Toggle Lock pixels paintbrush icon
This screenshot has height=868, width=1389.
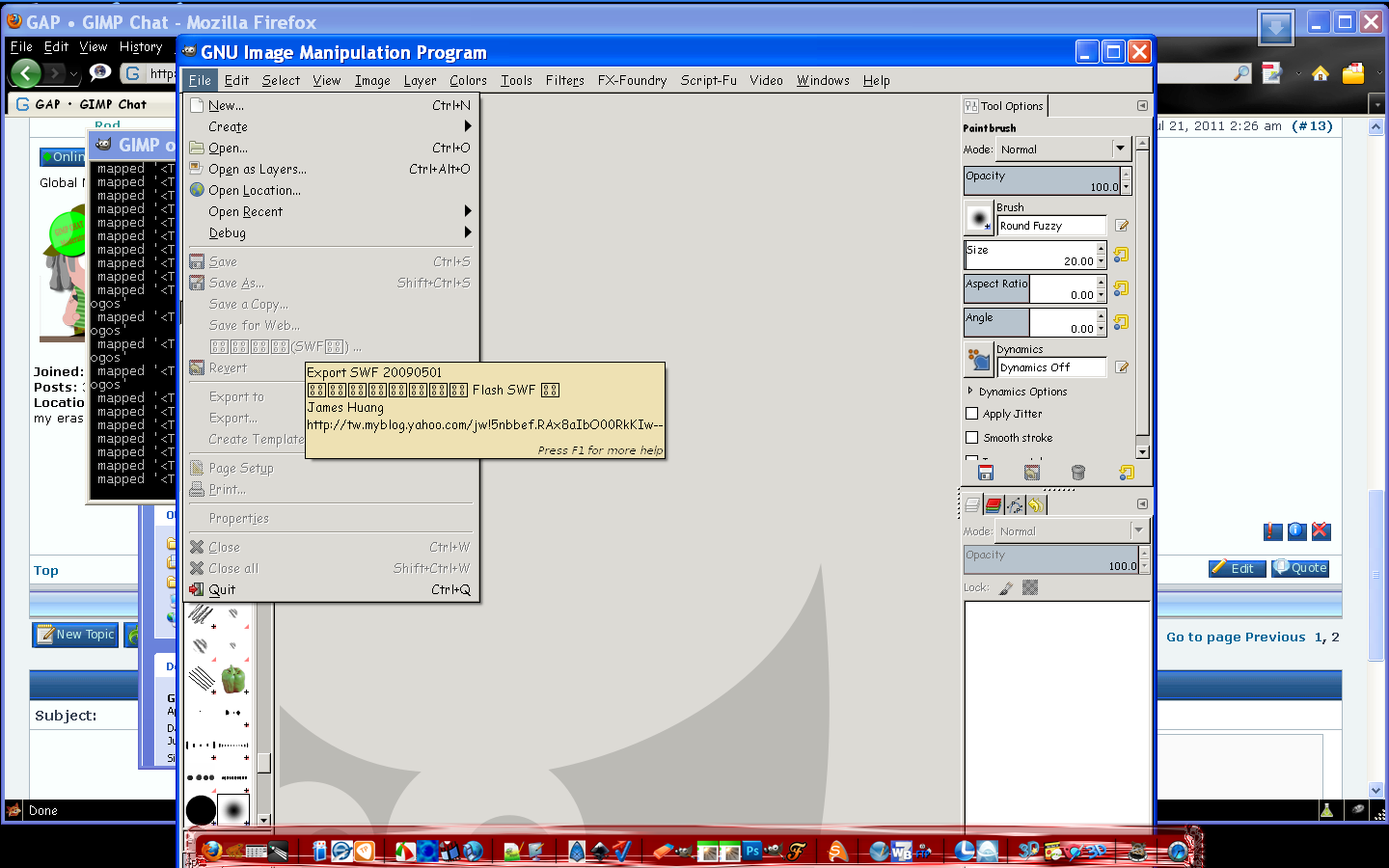1006,587
